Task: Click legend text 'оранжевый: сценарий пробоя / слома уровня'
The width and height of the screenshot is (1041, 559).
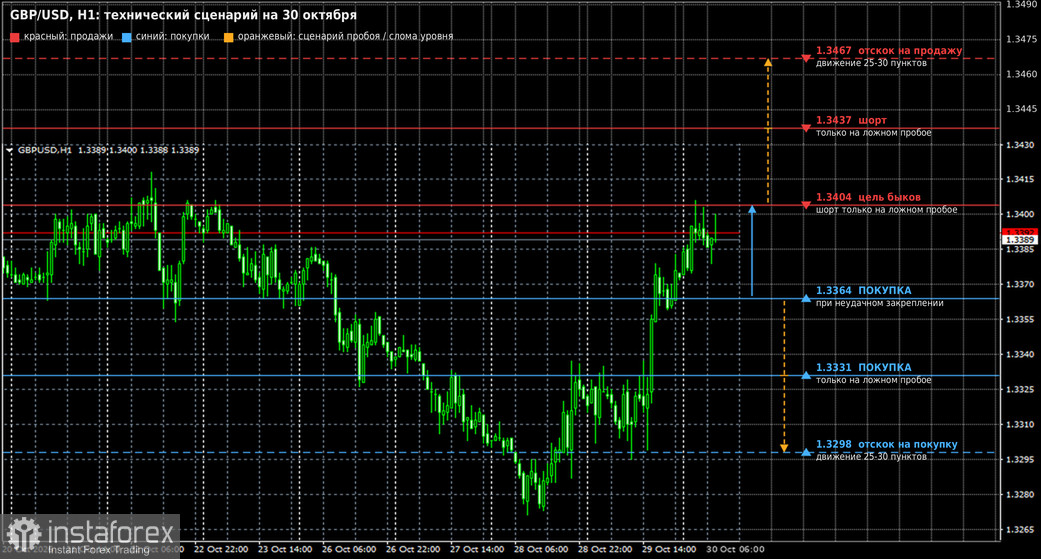Action: point(345,37)
